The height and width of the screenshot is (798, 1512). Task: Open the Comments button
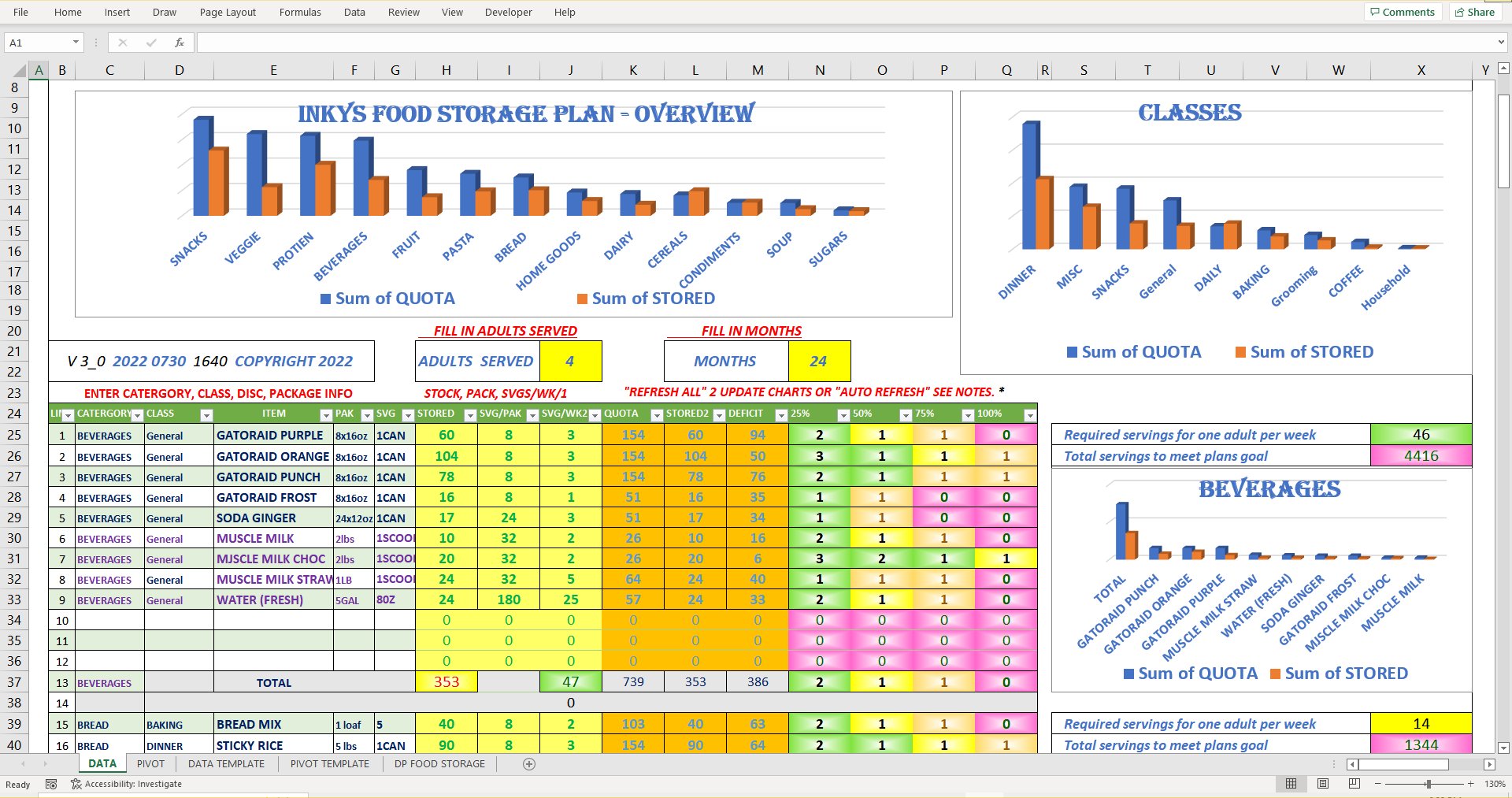(1403, 12)
